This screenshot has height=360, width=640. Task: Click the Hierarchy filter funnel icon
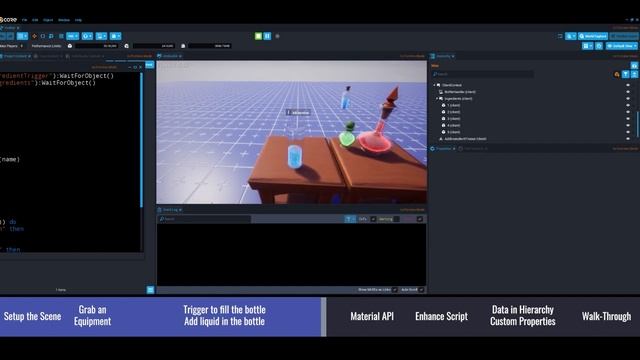[625, 74]
